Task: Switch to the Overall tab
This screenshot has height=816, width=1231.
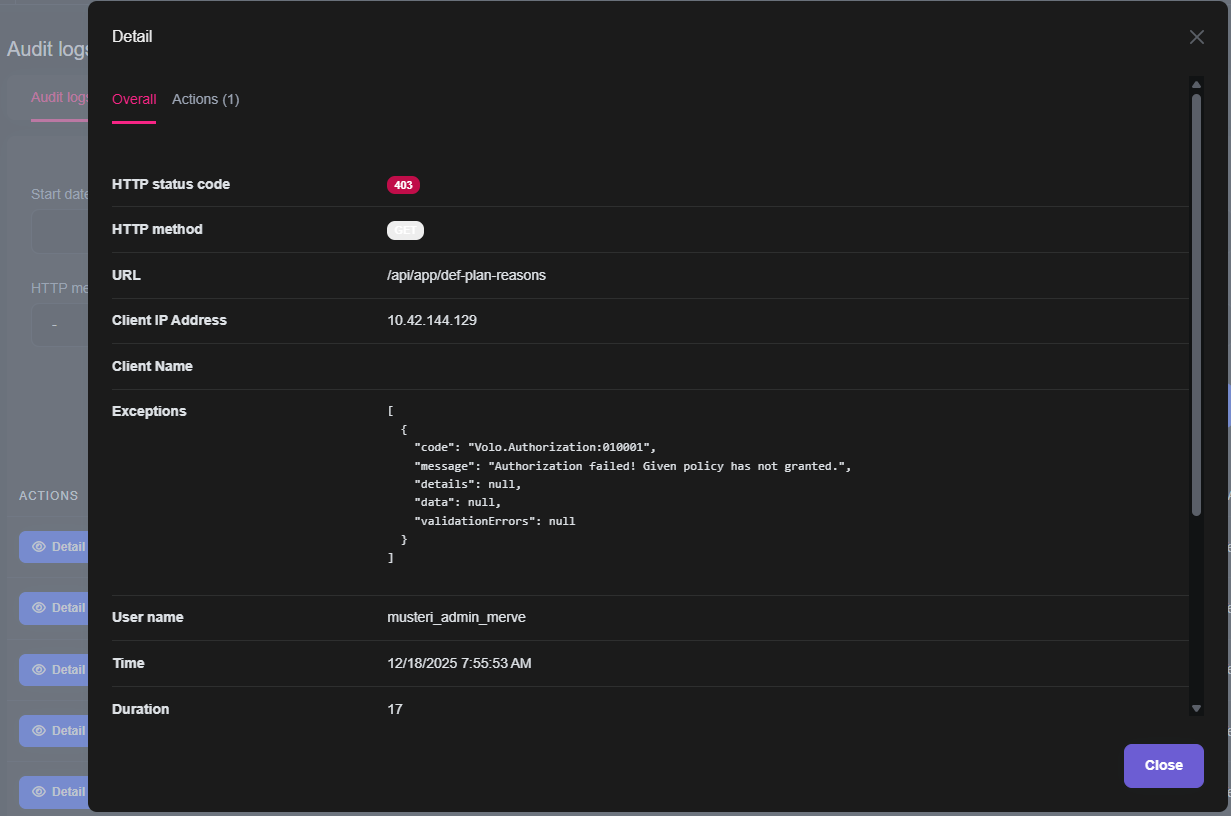Action: 134,99
